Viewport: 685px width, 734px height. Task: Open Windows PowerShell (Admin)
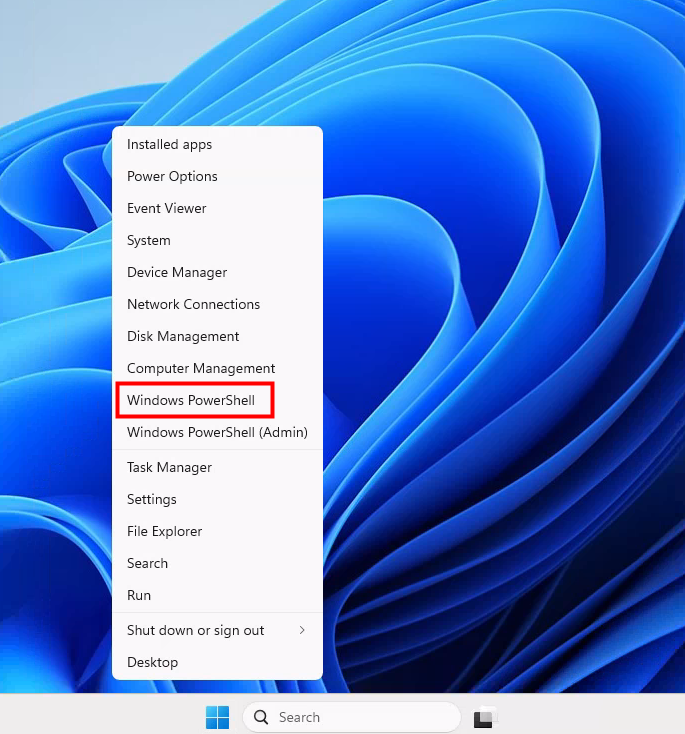[217, 432]
